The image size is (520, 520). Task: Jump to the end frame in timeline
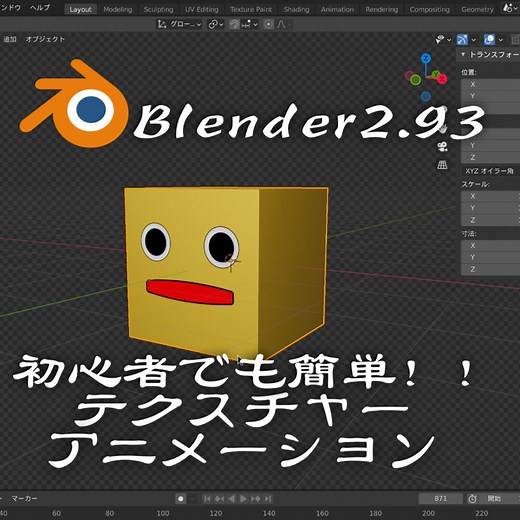coord(268,499)
